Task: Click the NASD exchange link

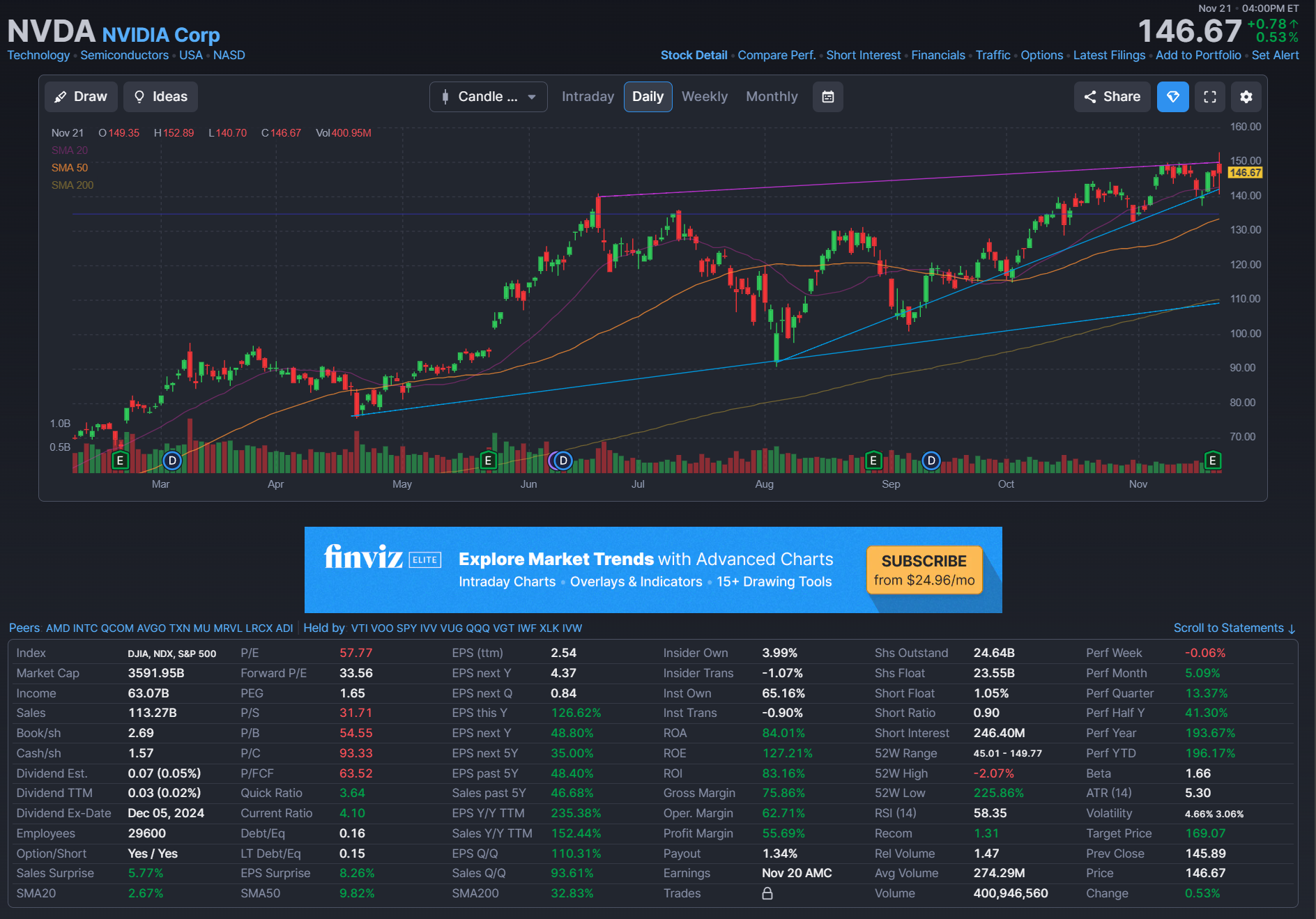Action: (x=229, y=55)
